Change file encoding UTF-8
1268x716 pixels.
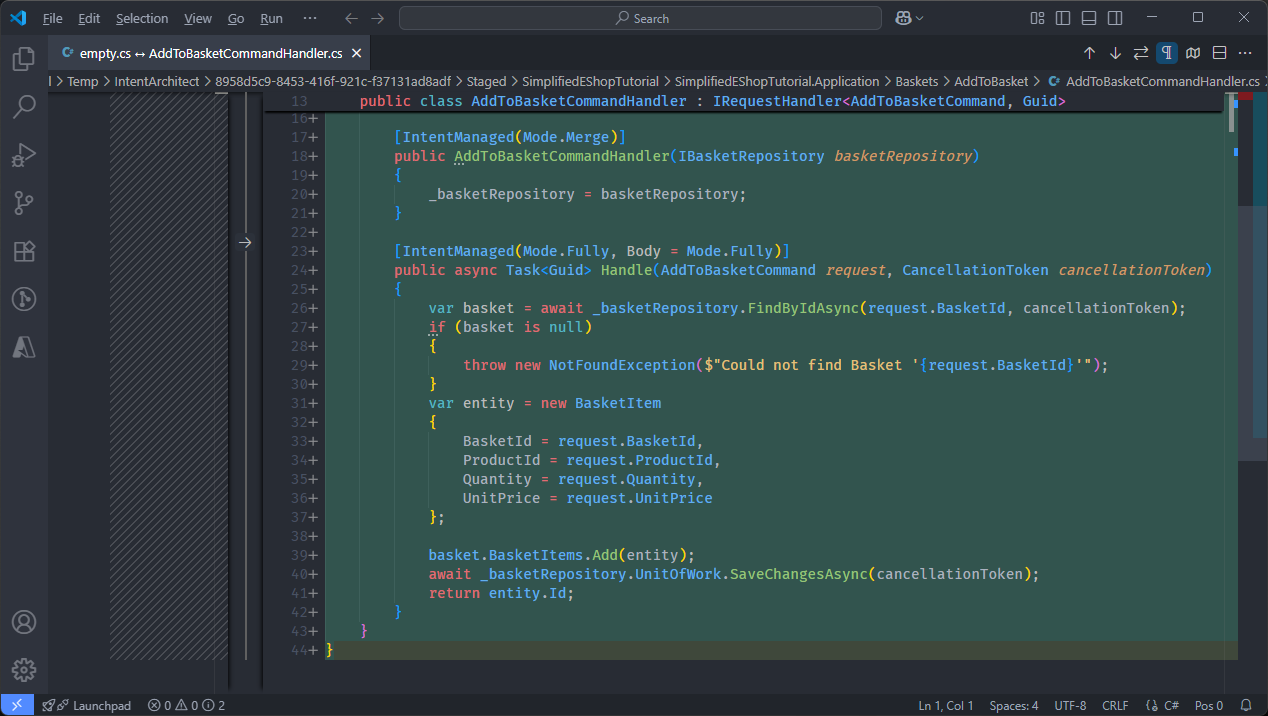[x=1070, y=705]
